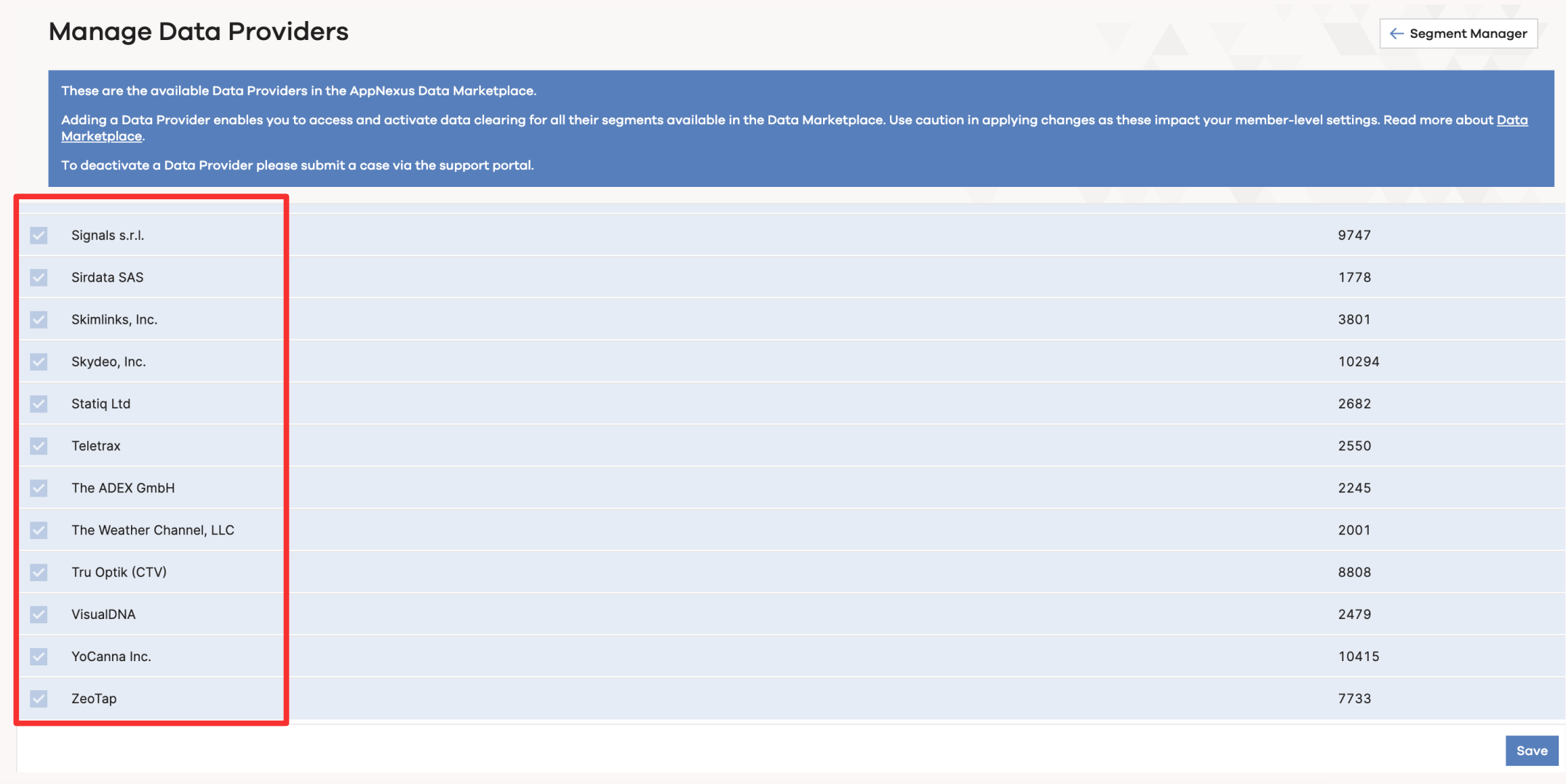
Task: Select The Weather Channel, LLC name
Action: [x=153, y=530]
